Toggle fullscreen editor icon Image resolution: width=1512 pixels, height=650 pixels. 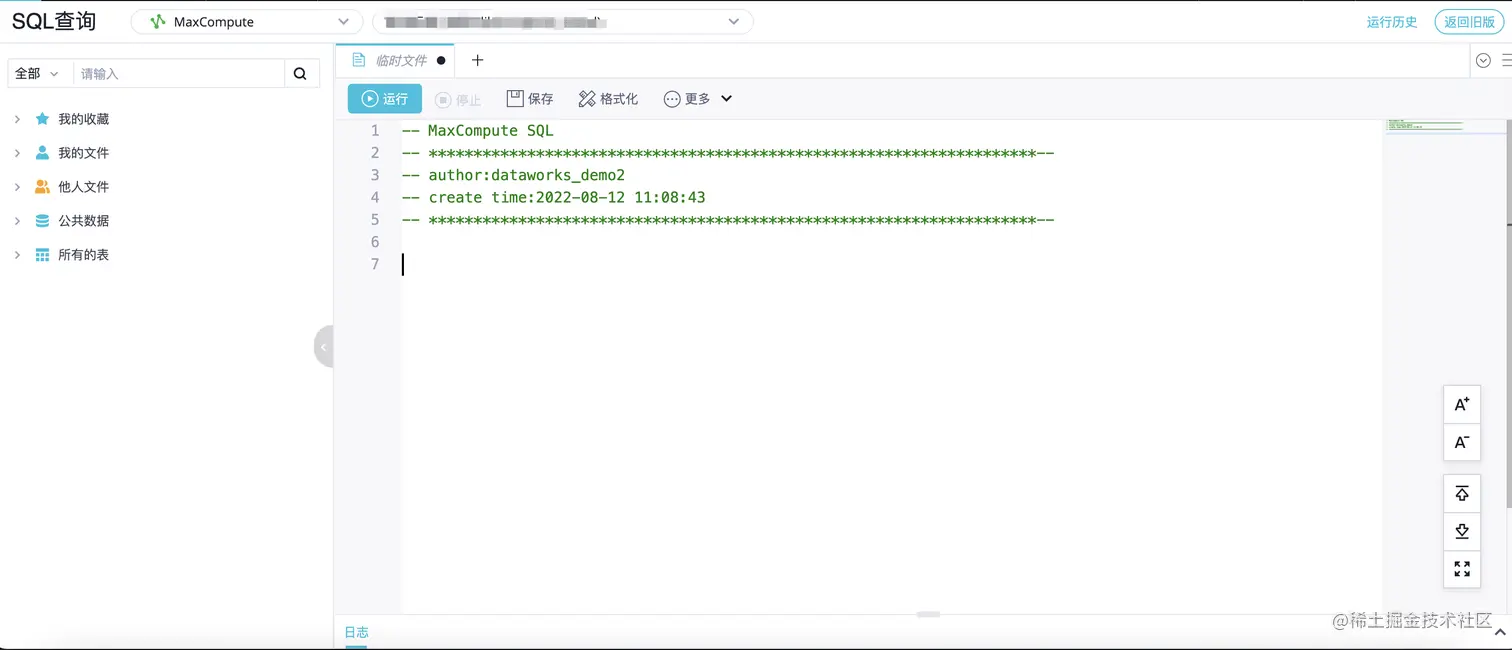pos(1462,569)
